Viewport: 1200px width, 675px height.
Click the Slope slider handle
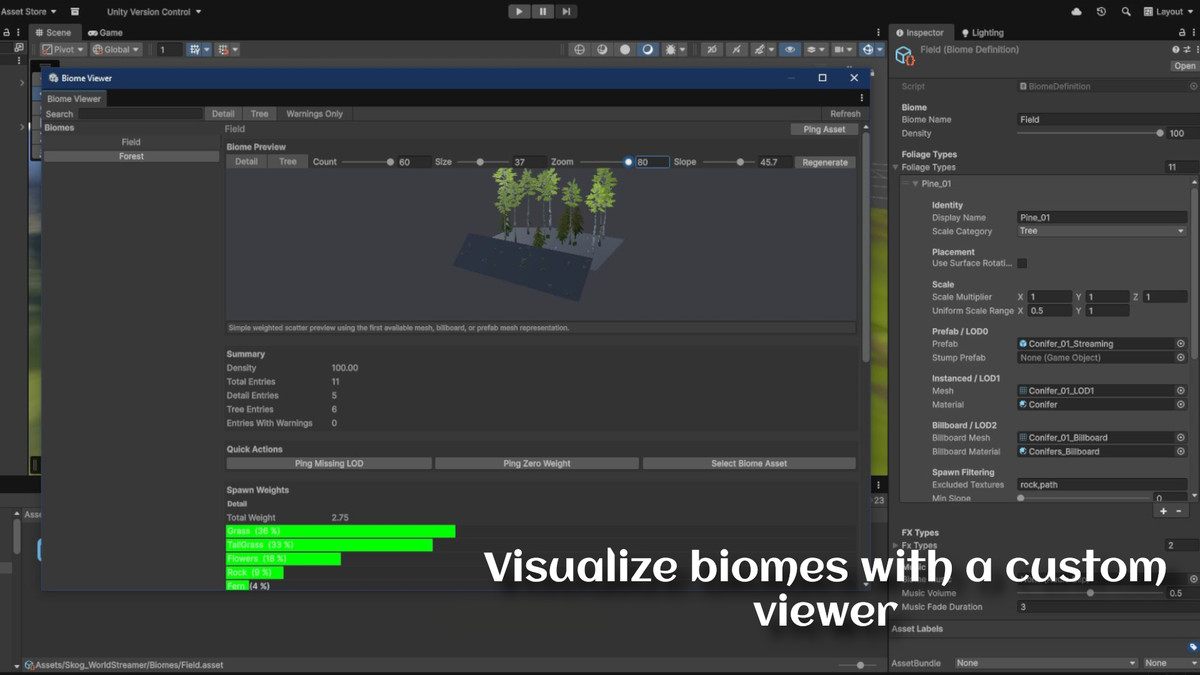click(x=740, y=162)
